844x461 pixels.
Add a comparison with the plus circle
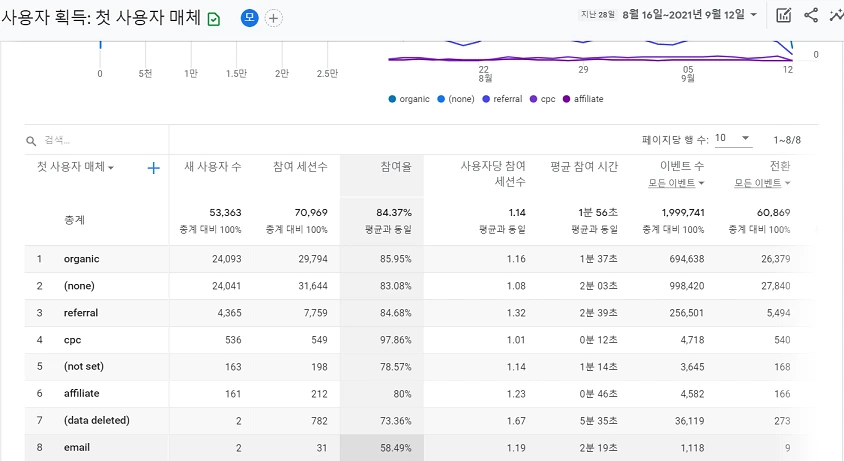(x=273, y=18)
